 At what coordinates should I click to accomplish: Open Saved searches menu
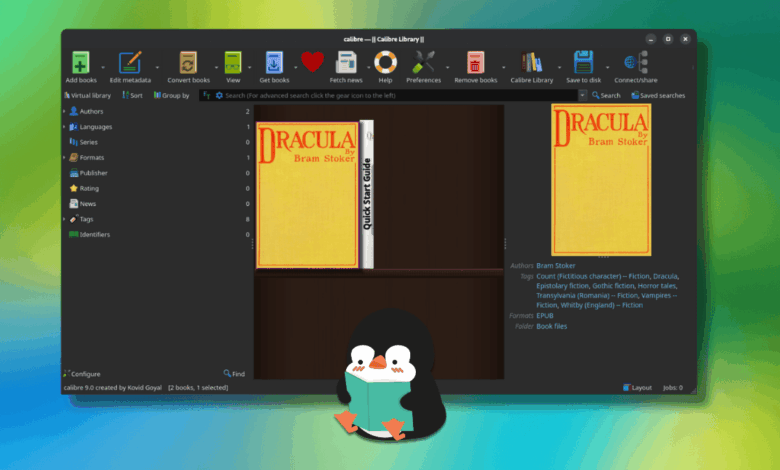click(658, 95)
